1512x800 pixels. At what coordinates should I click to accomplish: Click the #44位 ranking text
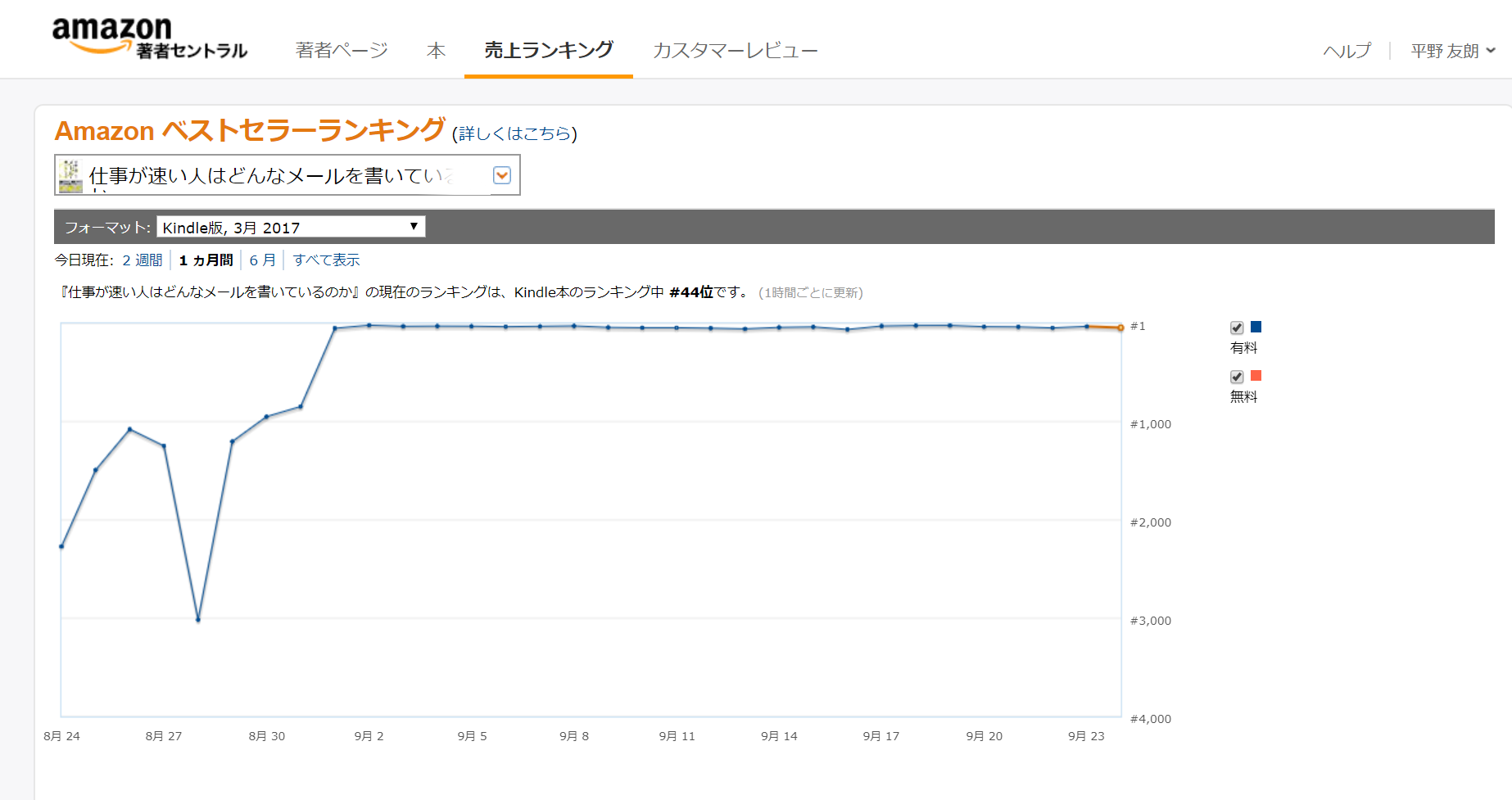(x=691, y=292)
